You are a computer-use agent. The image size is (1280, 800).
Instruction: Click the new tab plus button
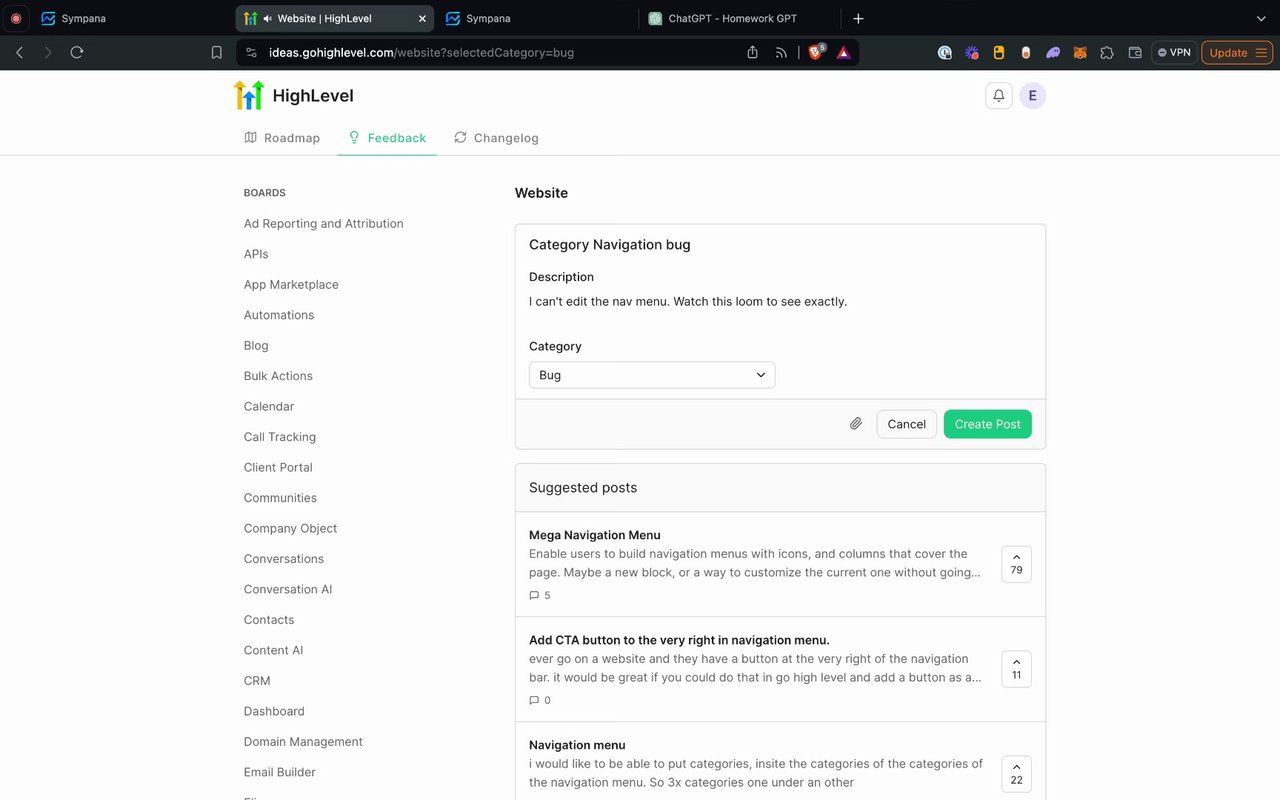858,18
